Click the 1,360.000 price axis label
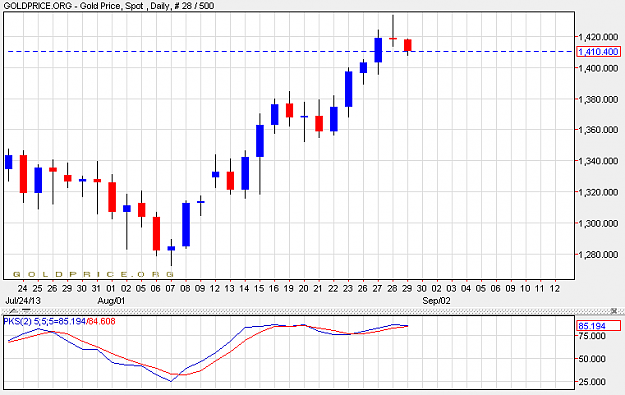 598,130
